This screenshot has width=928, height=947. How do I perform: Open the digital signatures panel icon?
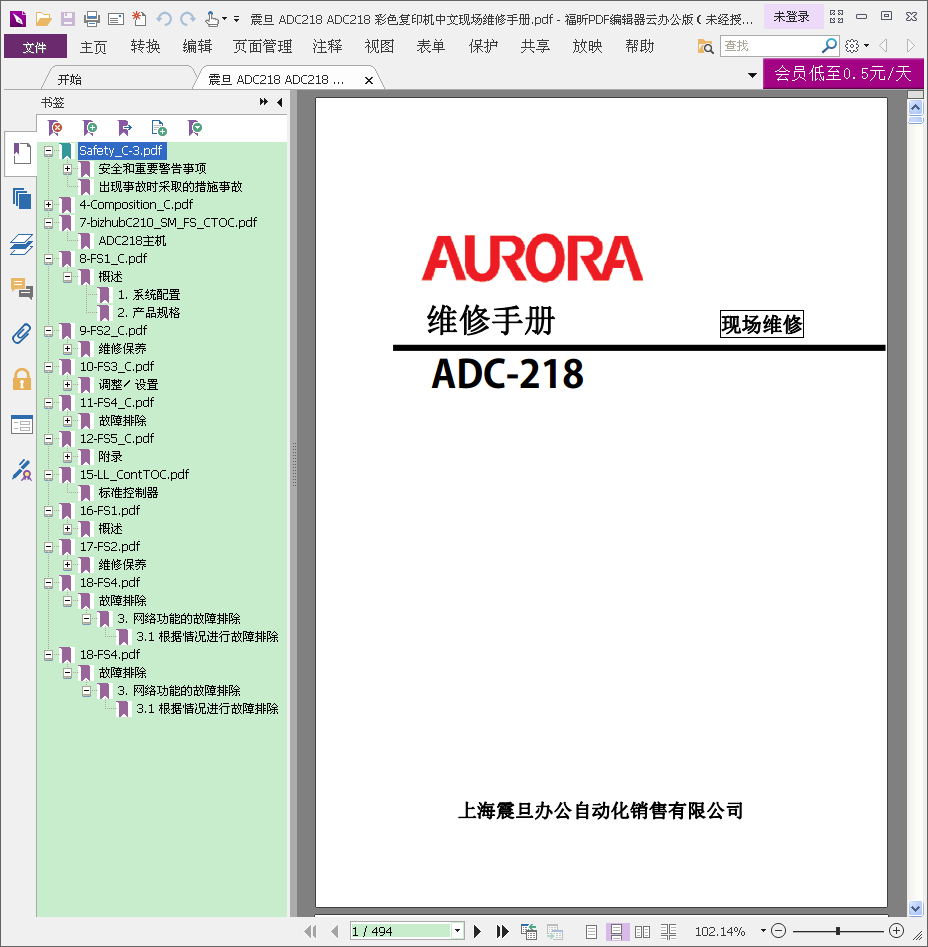tap(22, 470)
